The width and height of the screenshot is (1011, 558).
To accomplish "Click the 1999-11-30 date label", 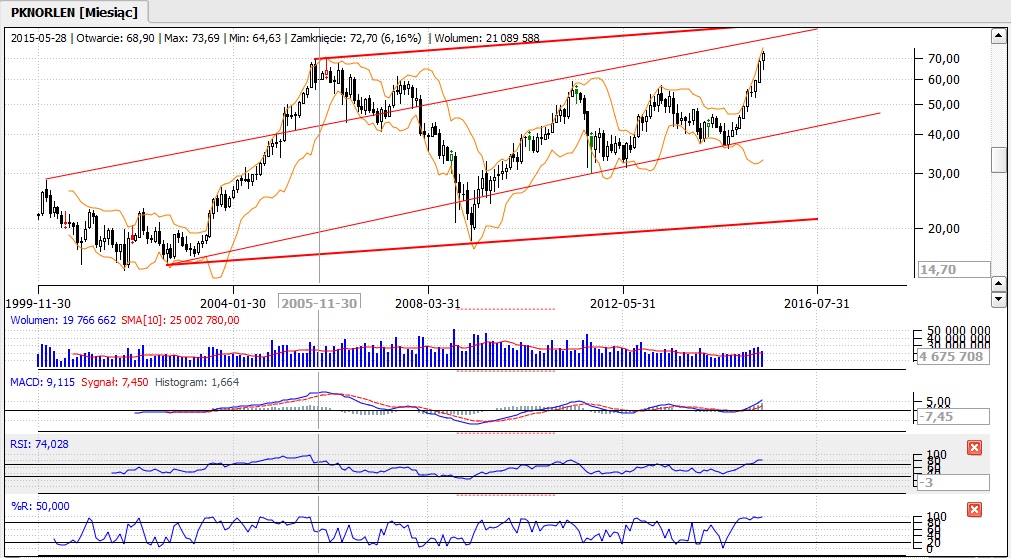I will [x=38, y=304].
